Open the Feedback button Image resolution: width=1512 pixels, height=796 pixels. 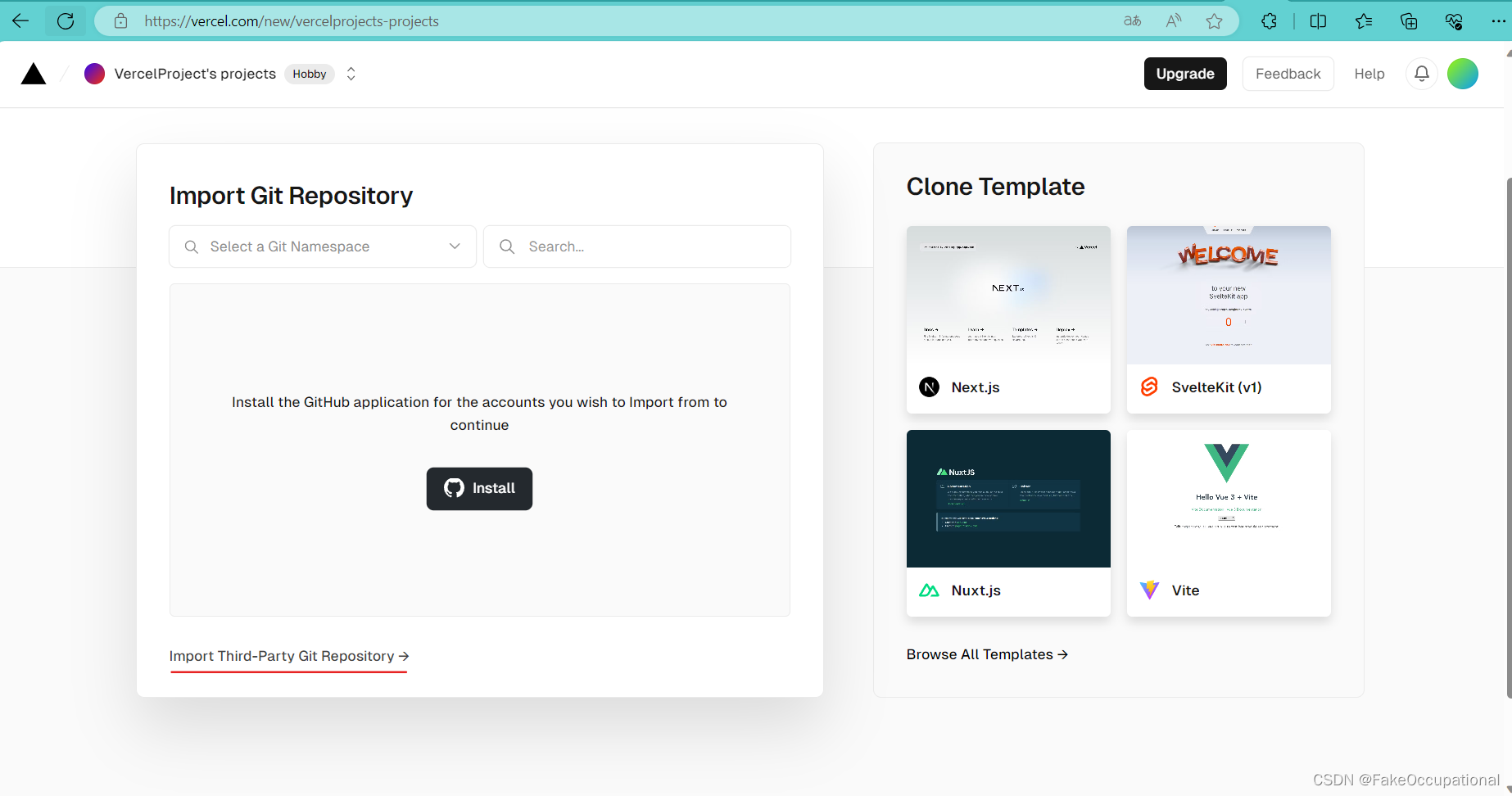click(x=1288, y=74)
